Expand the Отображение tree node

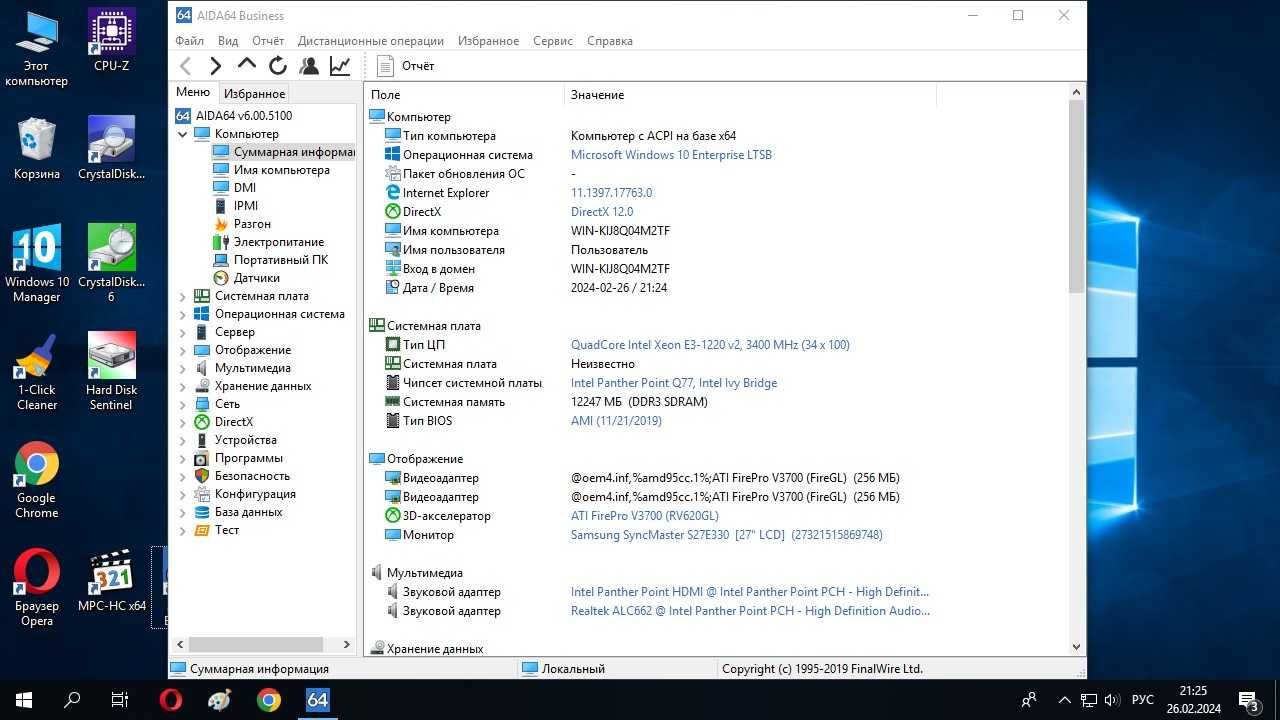pyautogui.click(x=183, y=350)
